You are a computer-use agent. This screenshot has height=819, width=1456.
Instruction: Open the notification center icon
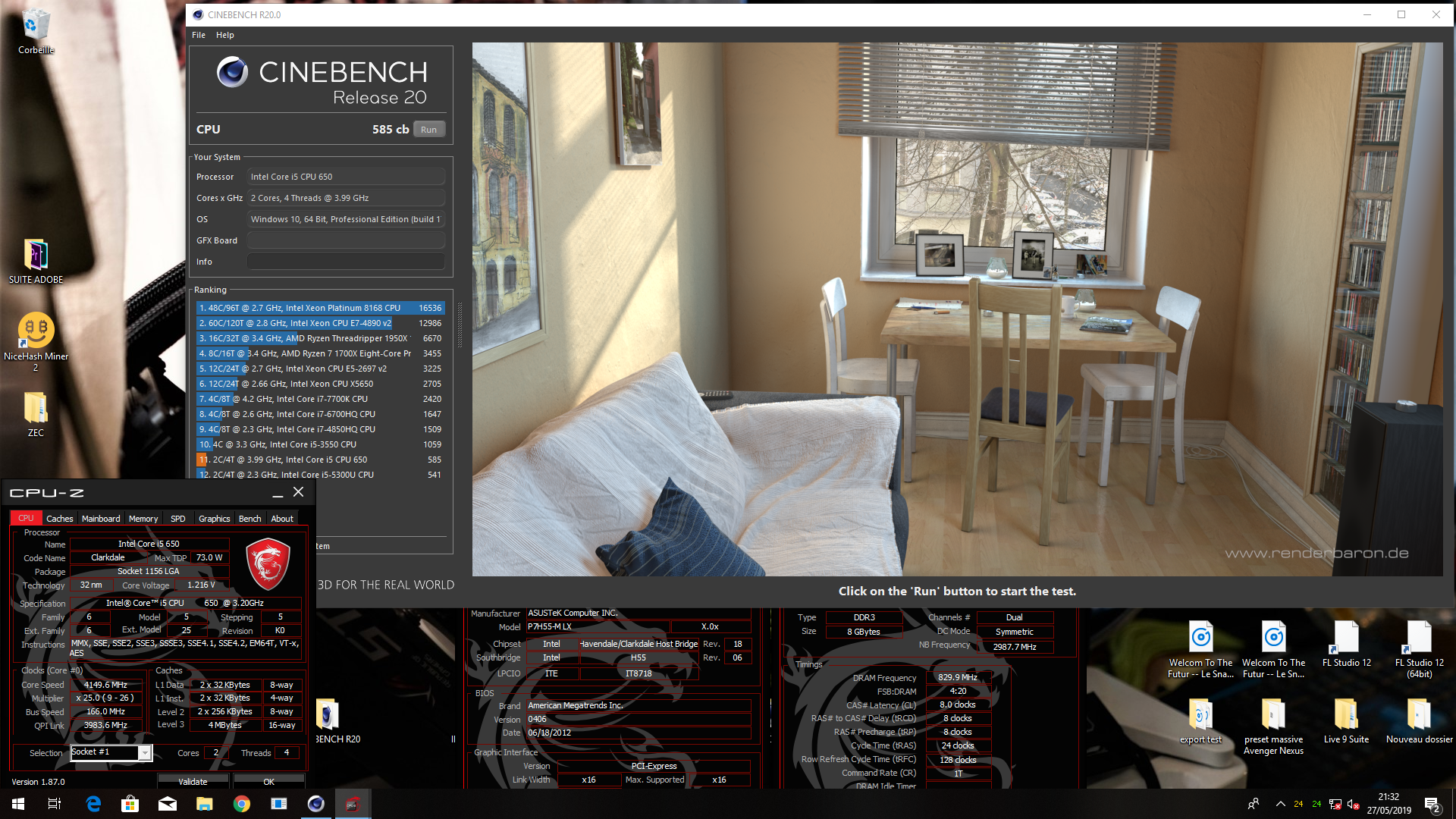pos(1432,804)
